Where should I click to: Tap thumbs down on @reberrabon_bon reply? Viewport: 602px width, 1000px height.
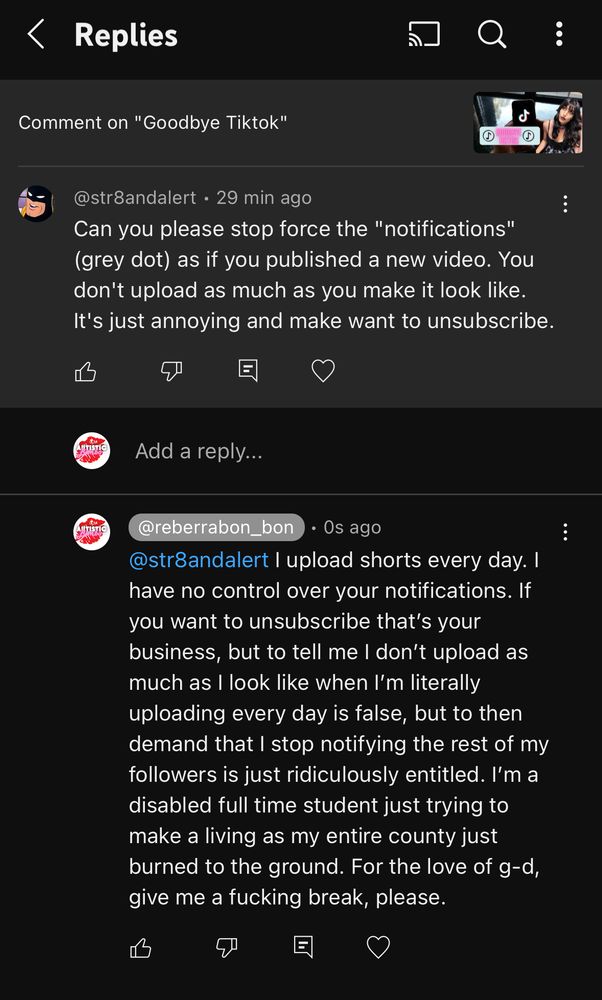[x=227, y=947]
